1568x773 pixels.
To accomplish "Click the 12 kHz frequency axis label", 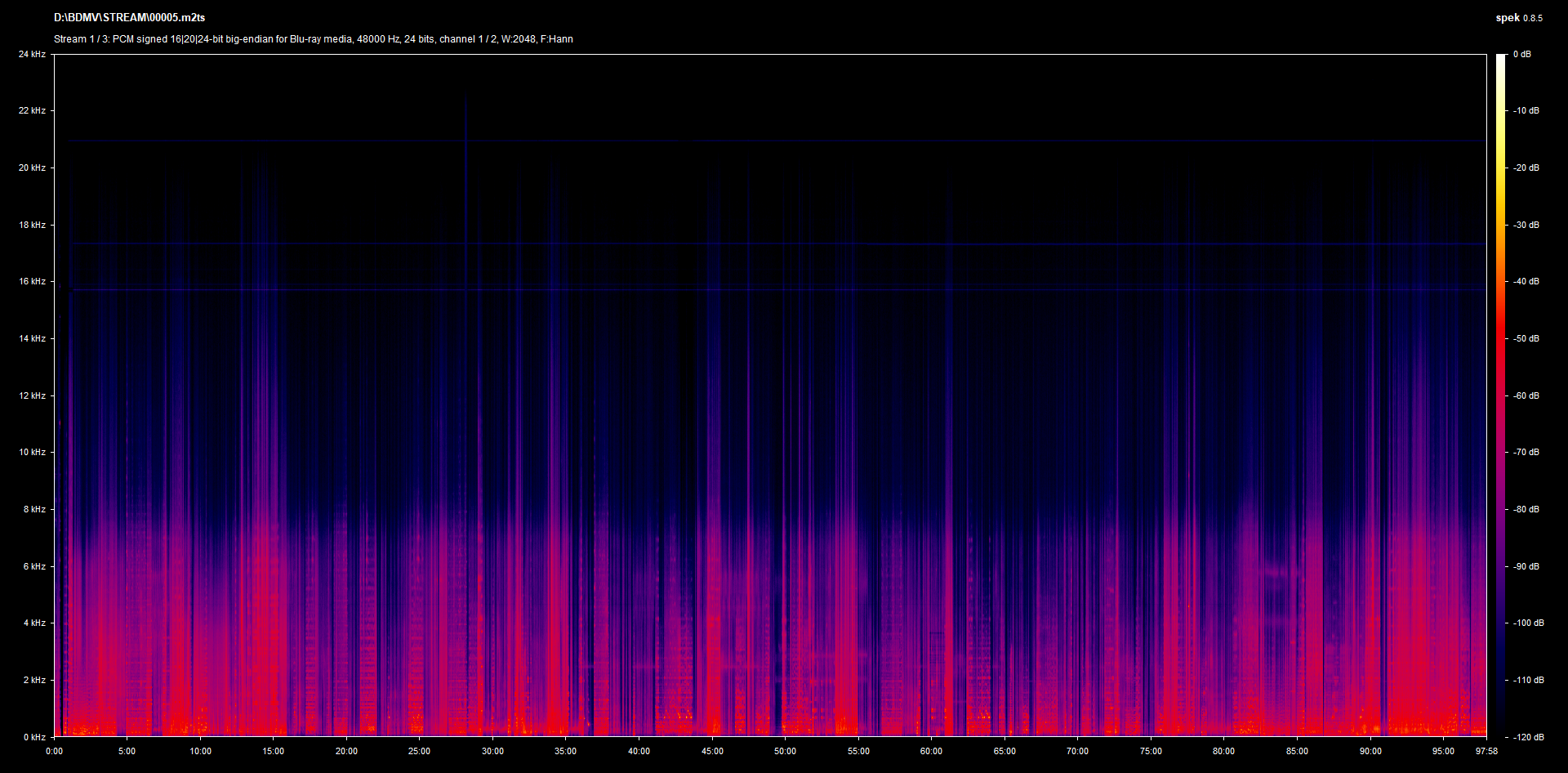I will point(32,395).
